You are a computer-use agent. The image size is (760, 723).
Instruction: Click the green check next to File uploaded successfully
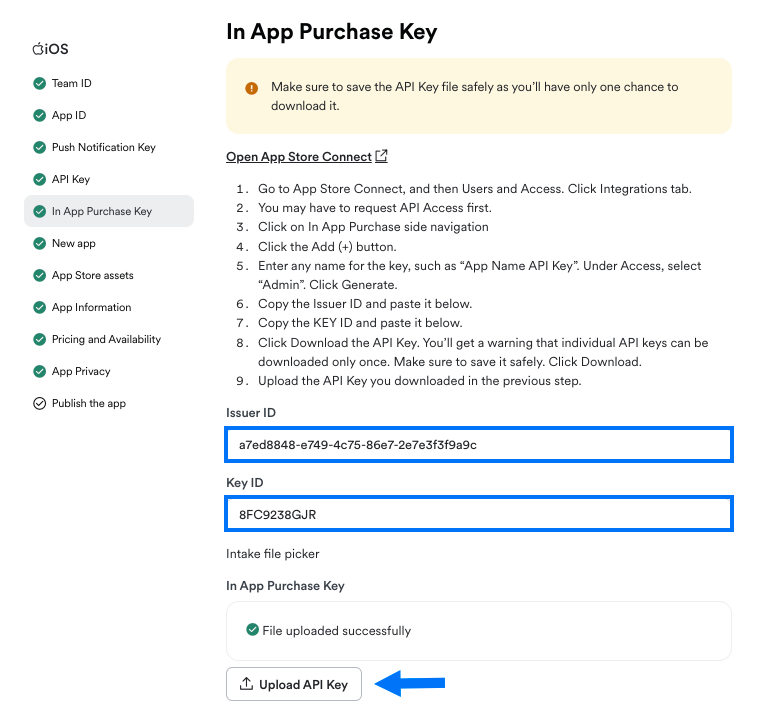click(x=253, y=629)
